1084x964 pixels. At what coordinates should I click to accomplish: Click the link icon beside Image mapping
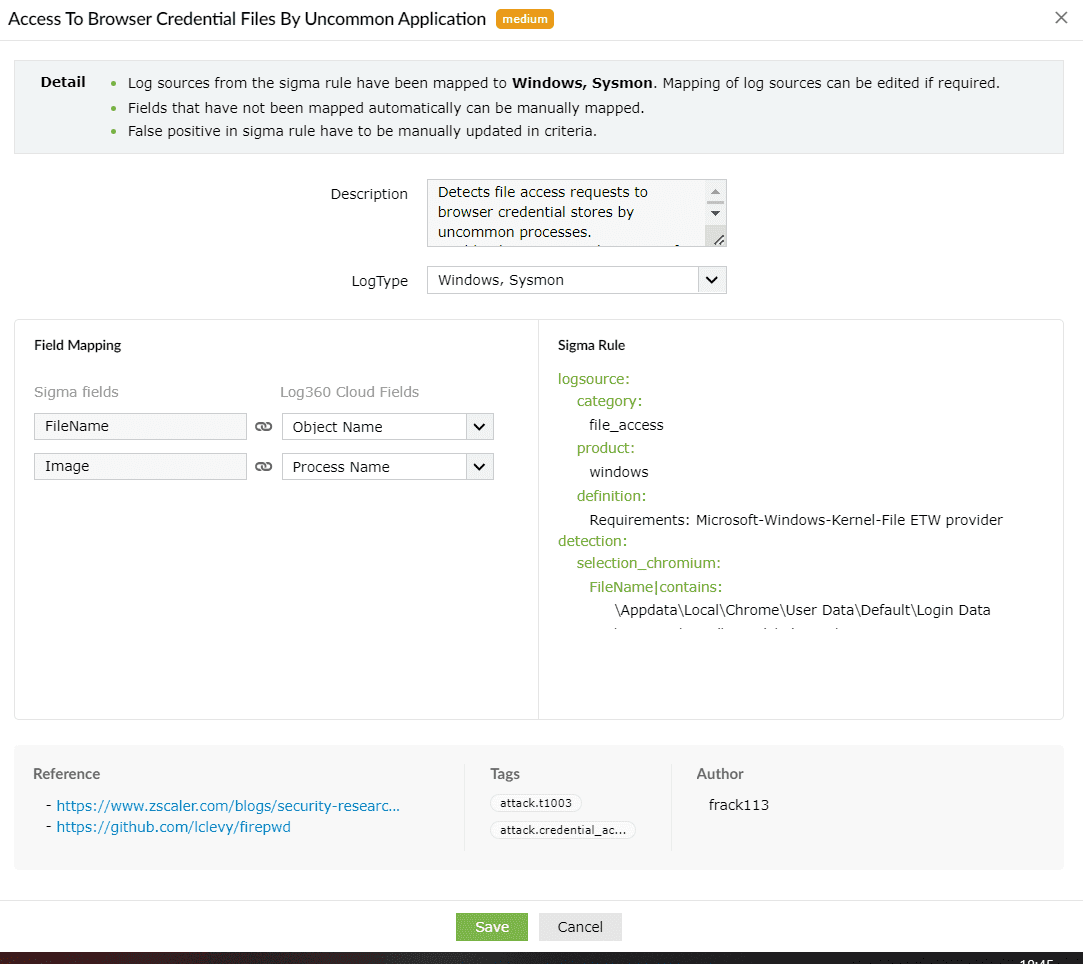[262, 466]
